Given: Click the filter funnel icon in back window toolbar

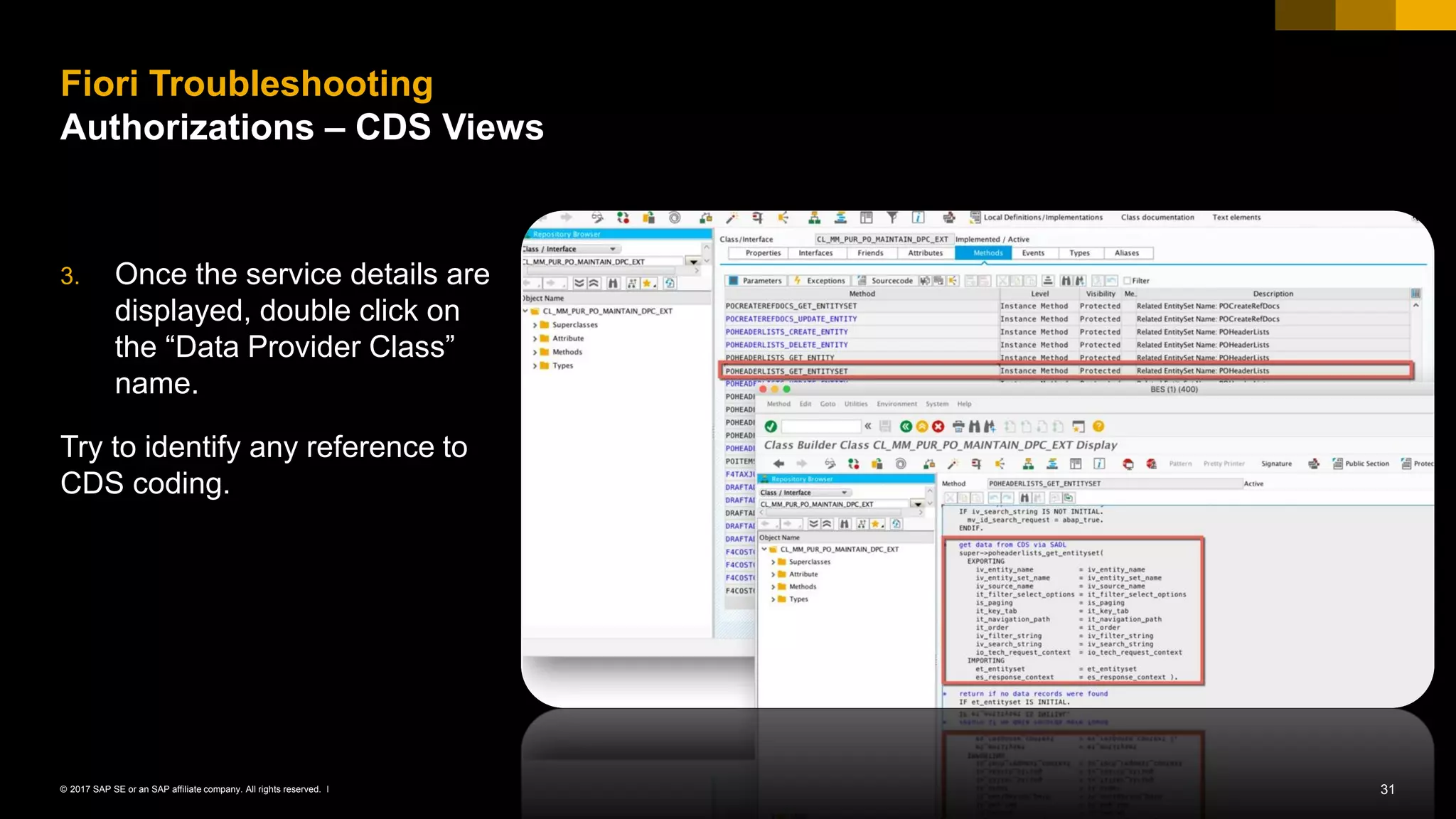Looking at the screenshot, I should (x=892, y=218).
